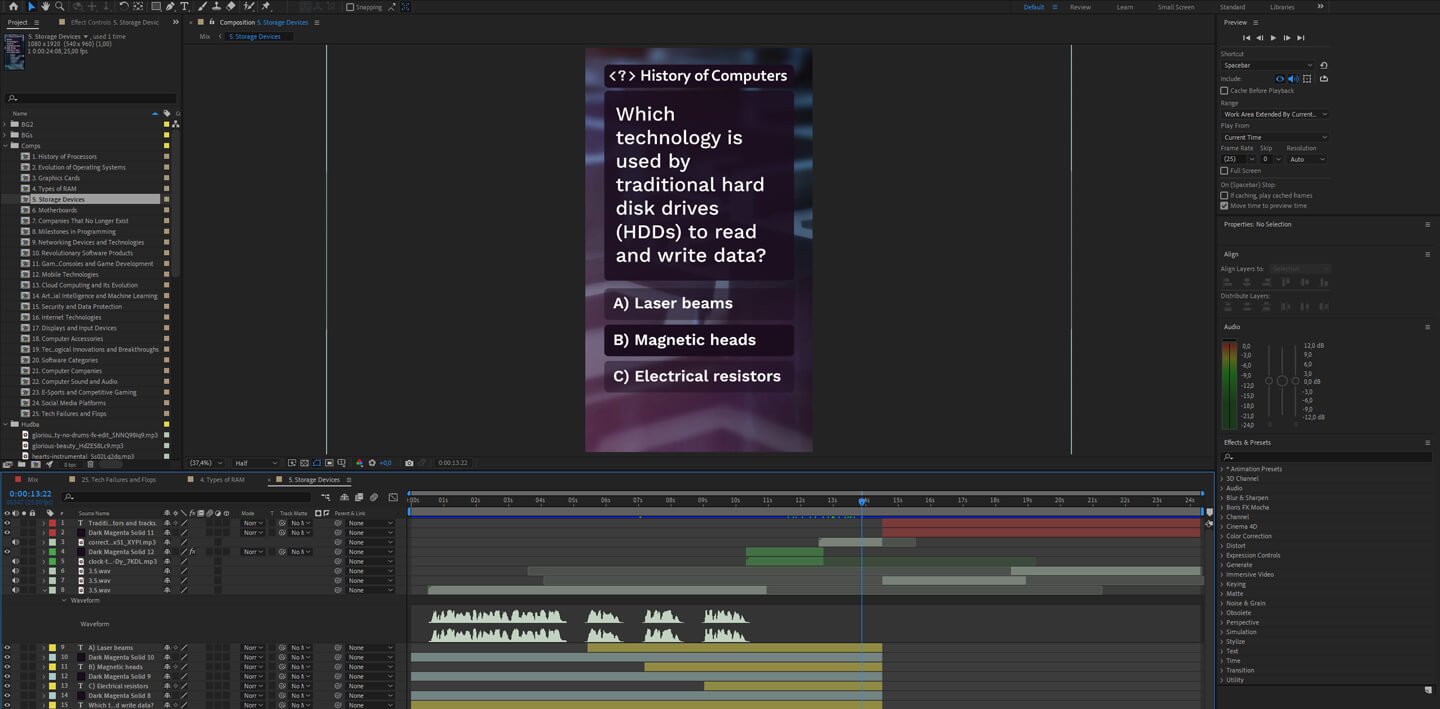Viewport: 1440px width, 709px height.
Task: Go to first frame in Preview panel
Action: tap(1246, 38)
